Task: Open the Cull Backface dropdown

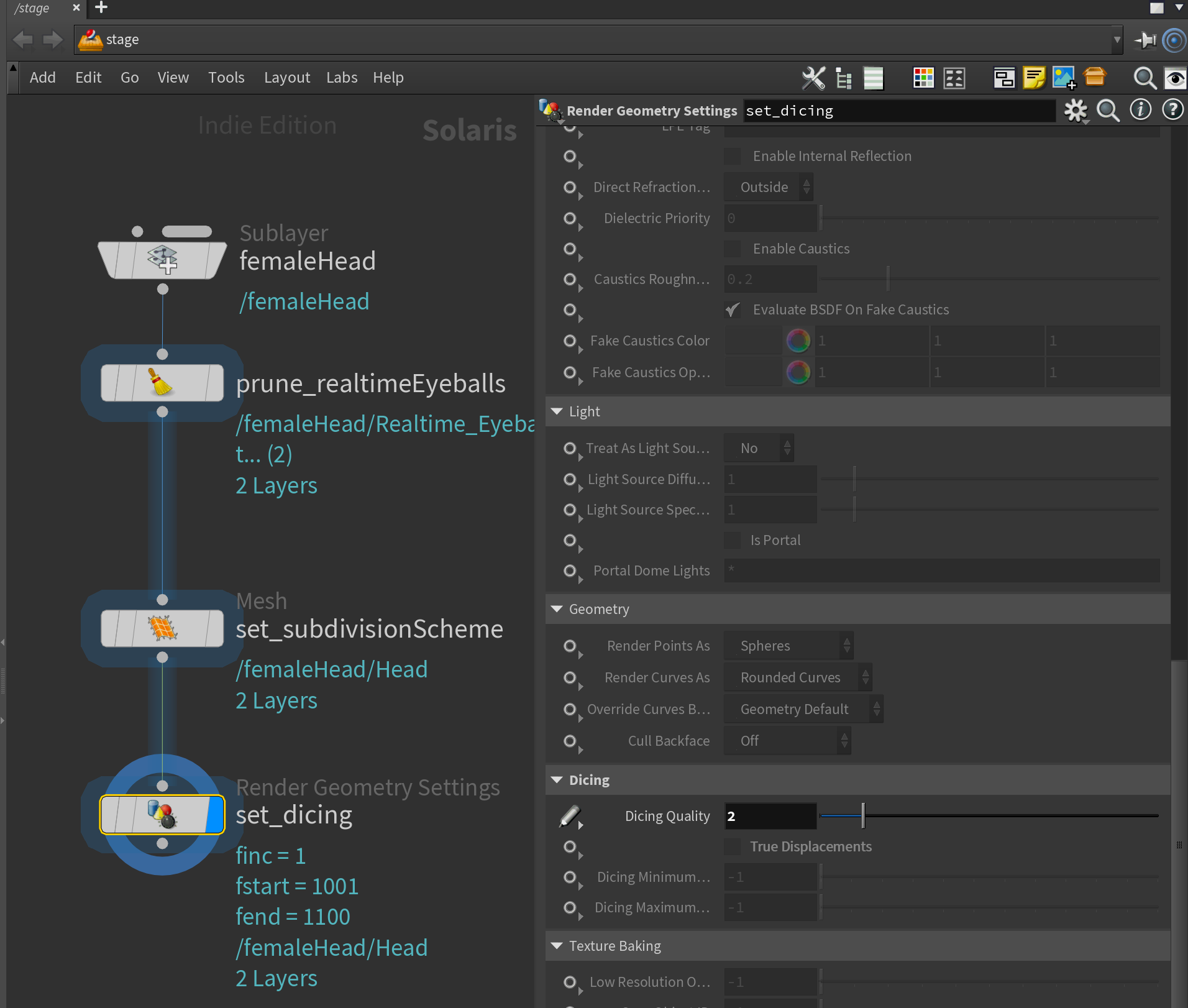Action: click(787, 741)
